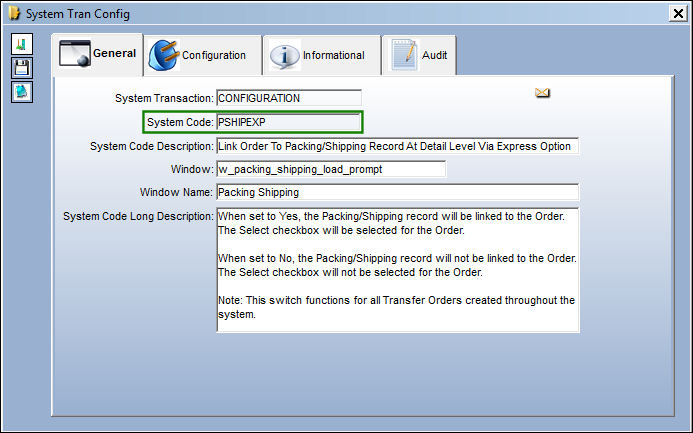The width and height of the screenshot is (693, 433).
Task: Select the General tab
Action: coord(98,54)
